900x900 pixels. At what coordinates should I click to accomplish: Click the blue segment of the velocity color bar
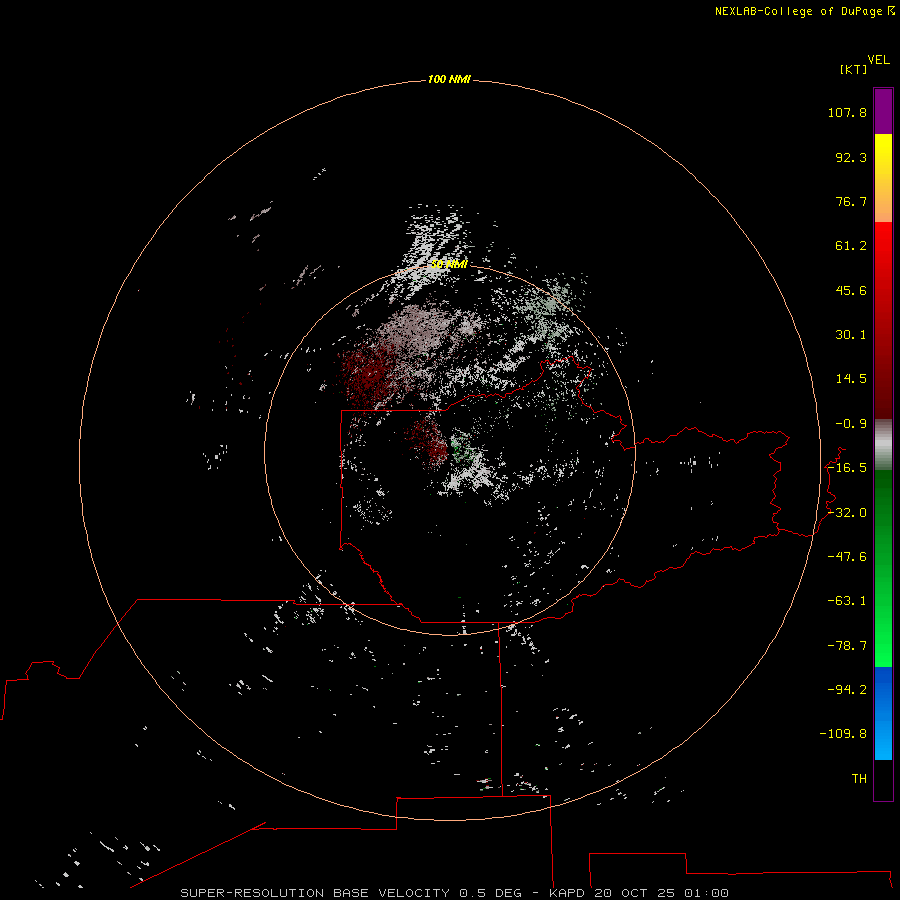pyautogui.click(x=883, y=713)
